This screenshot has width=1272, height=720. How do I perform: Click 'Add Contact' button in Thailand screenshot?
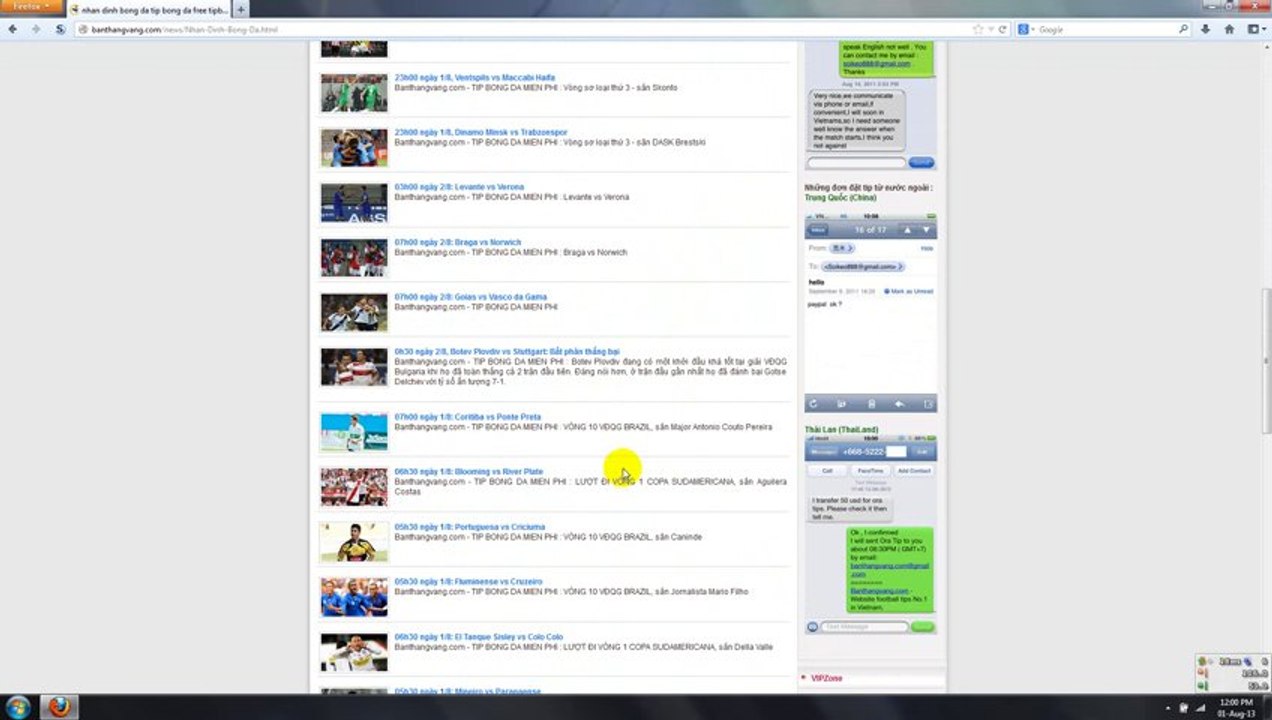tap(913, 470)
